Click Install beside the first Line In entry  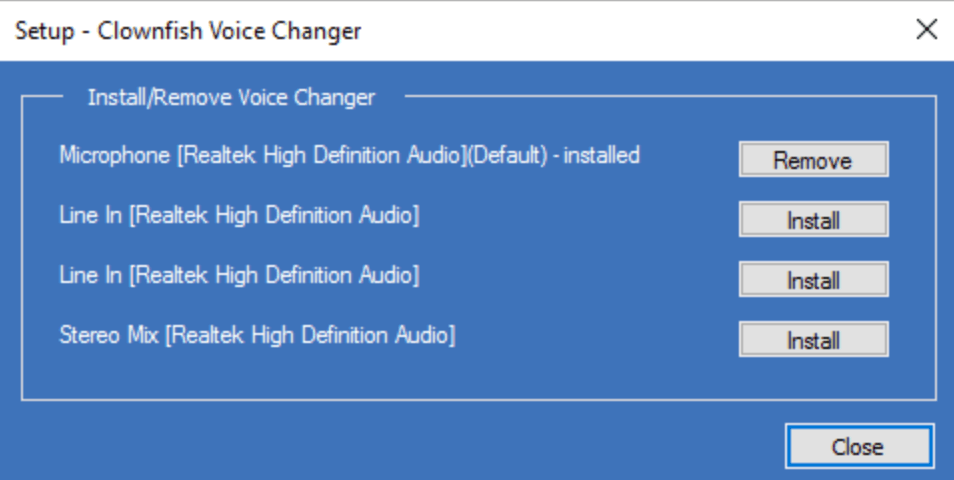point(813,220)
